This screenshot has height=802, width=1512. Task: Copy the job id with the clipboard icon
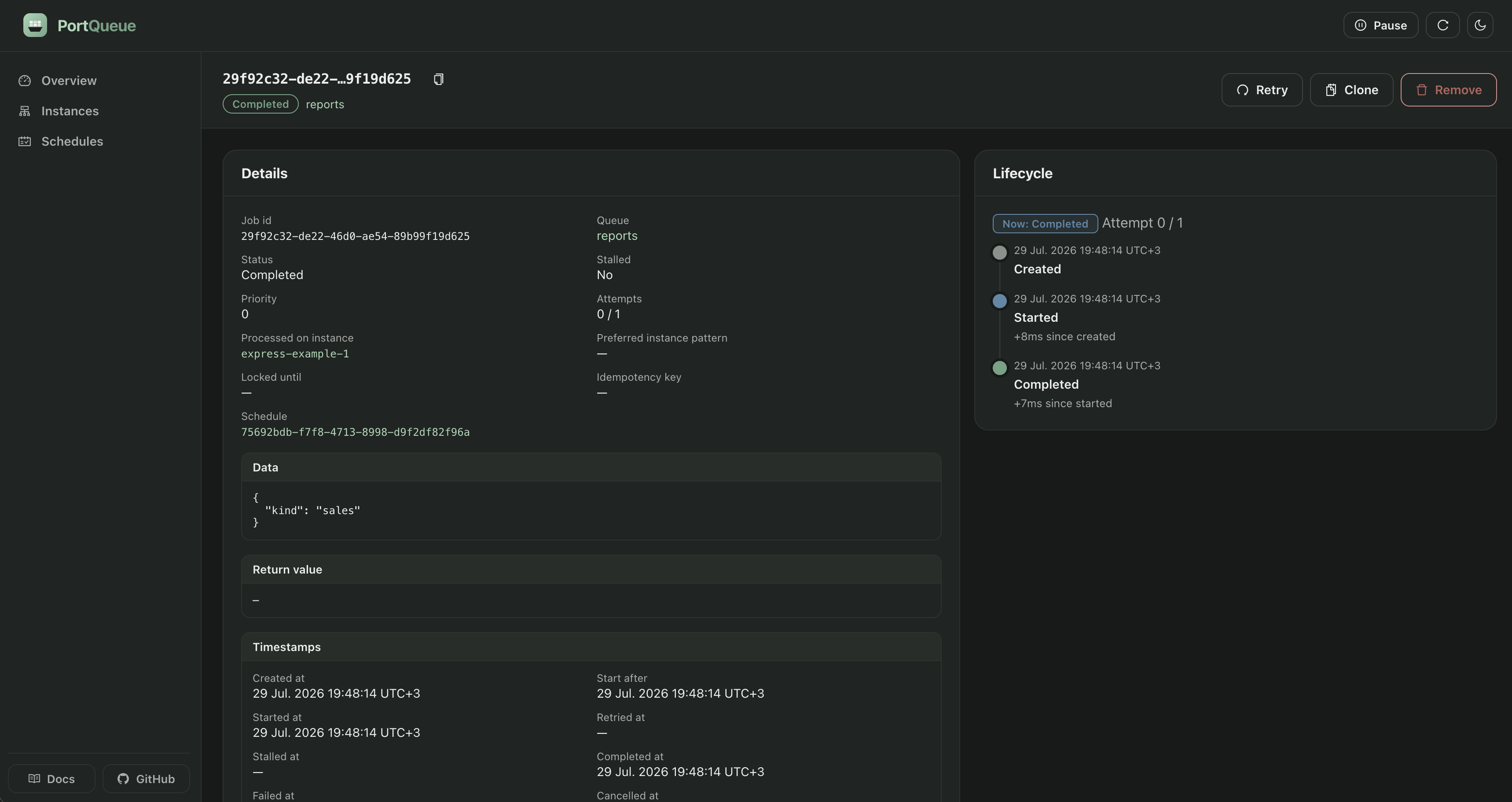[438, 79]
